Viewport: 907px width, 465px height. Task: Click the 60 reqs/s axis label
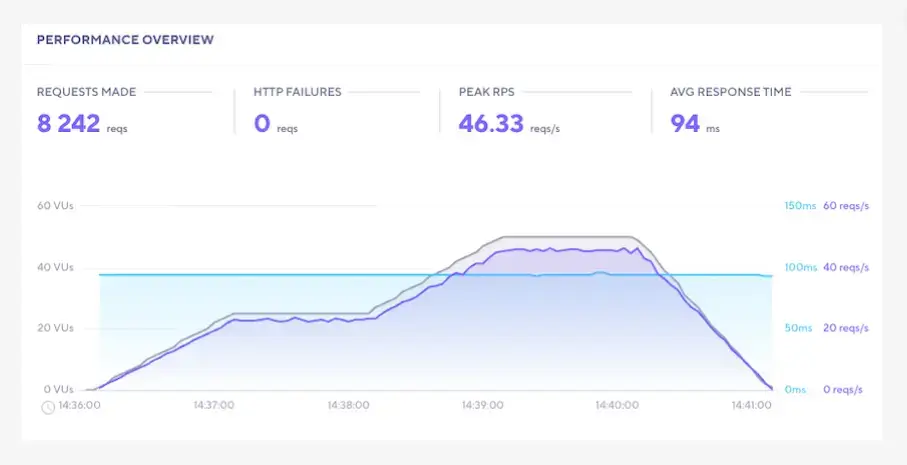tap(846, 206)
